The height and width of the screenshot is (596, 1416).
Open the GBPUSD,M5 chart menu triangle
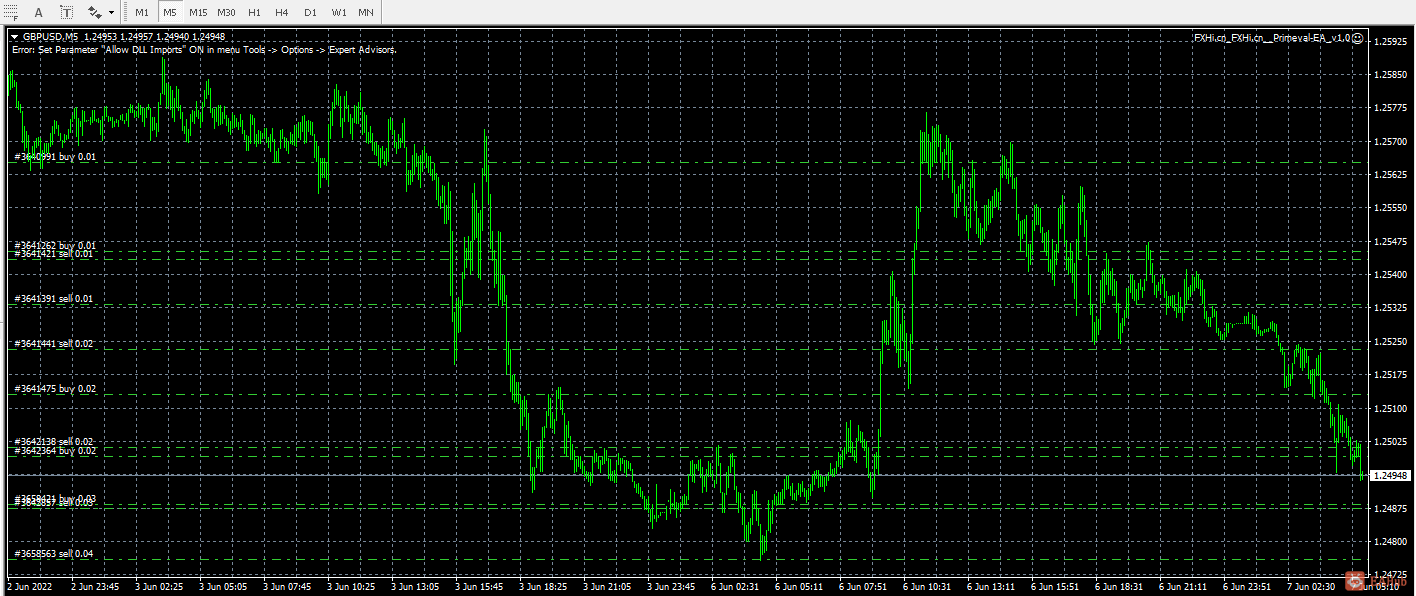click(15, 37)
